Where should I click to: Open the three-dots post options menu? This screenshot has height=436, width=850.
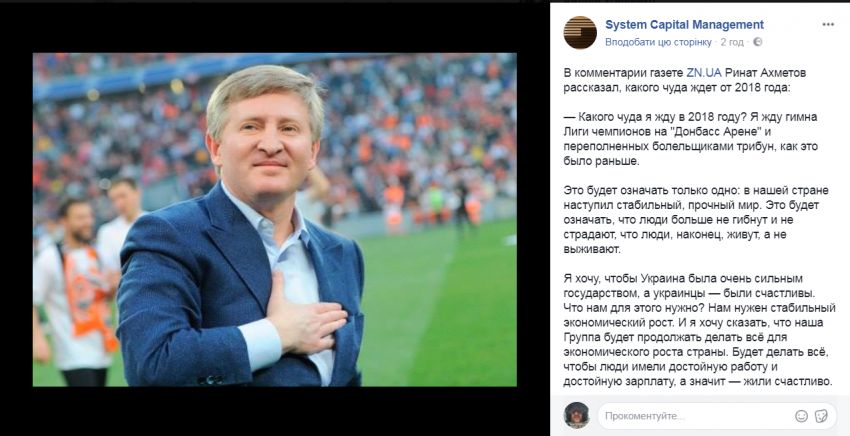828,24
